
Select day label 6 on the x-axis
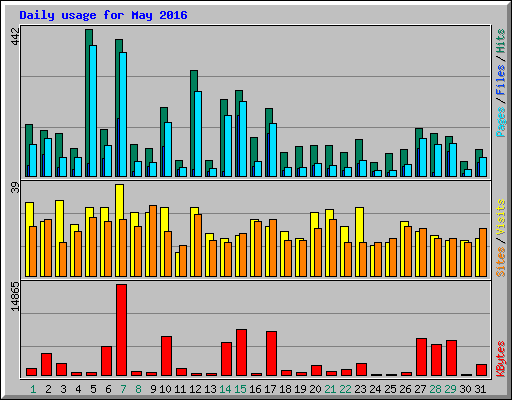(108, 389)
